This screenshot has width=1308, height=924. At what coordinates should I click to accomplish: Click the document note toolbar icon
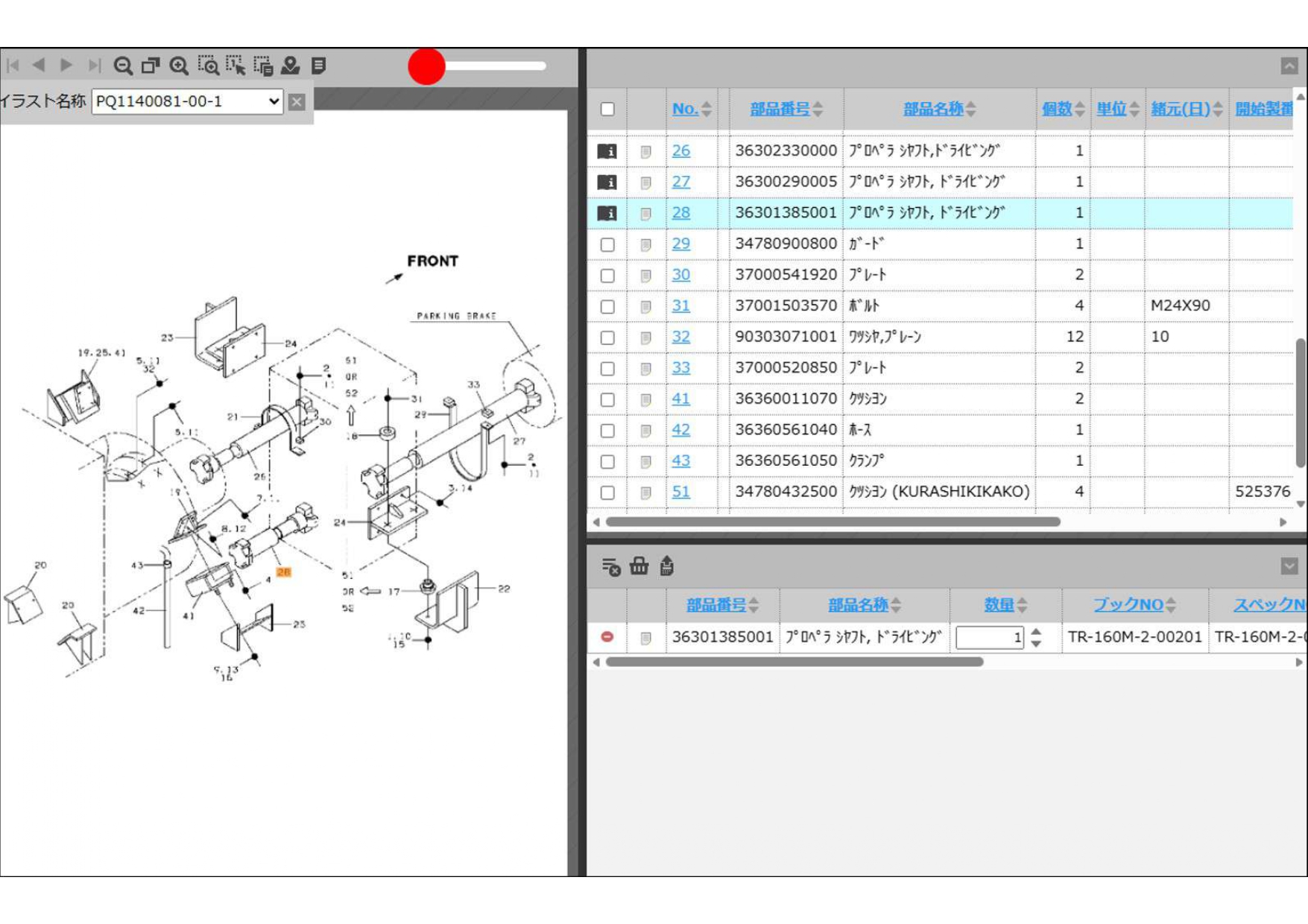(x=319, y=66)
